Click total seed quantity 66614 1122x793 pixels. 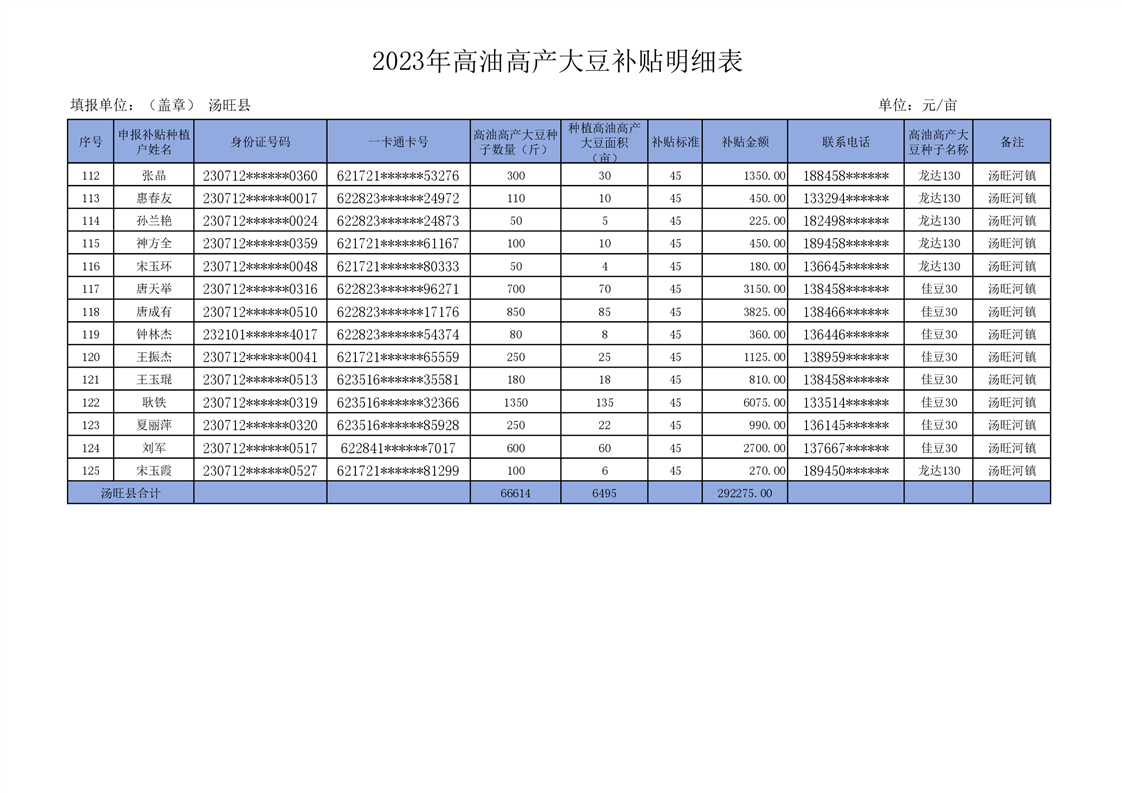tap(516, 493)
